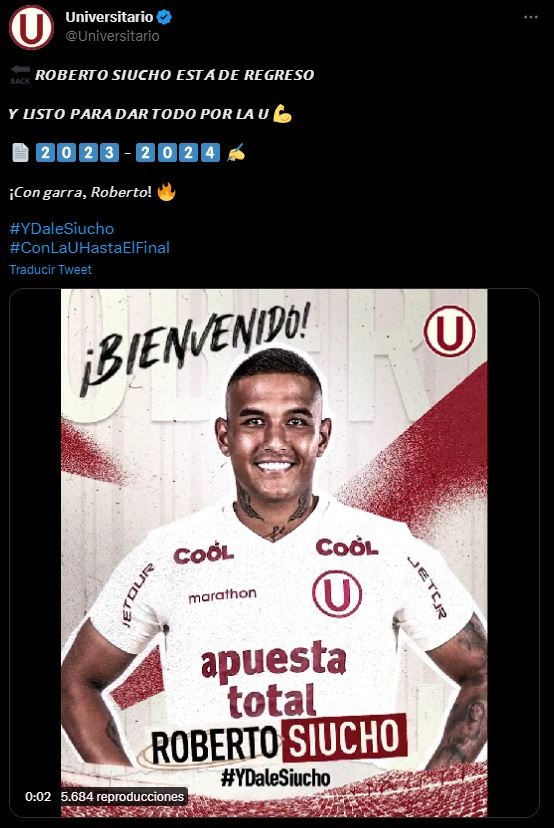Click the writing hand emoji
The image size is (554, 828).
coord(236,153)
